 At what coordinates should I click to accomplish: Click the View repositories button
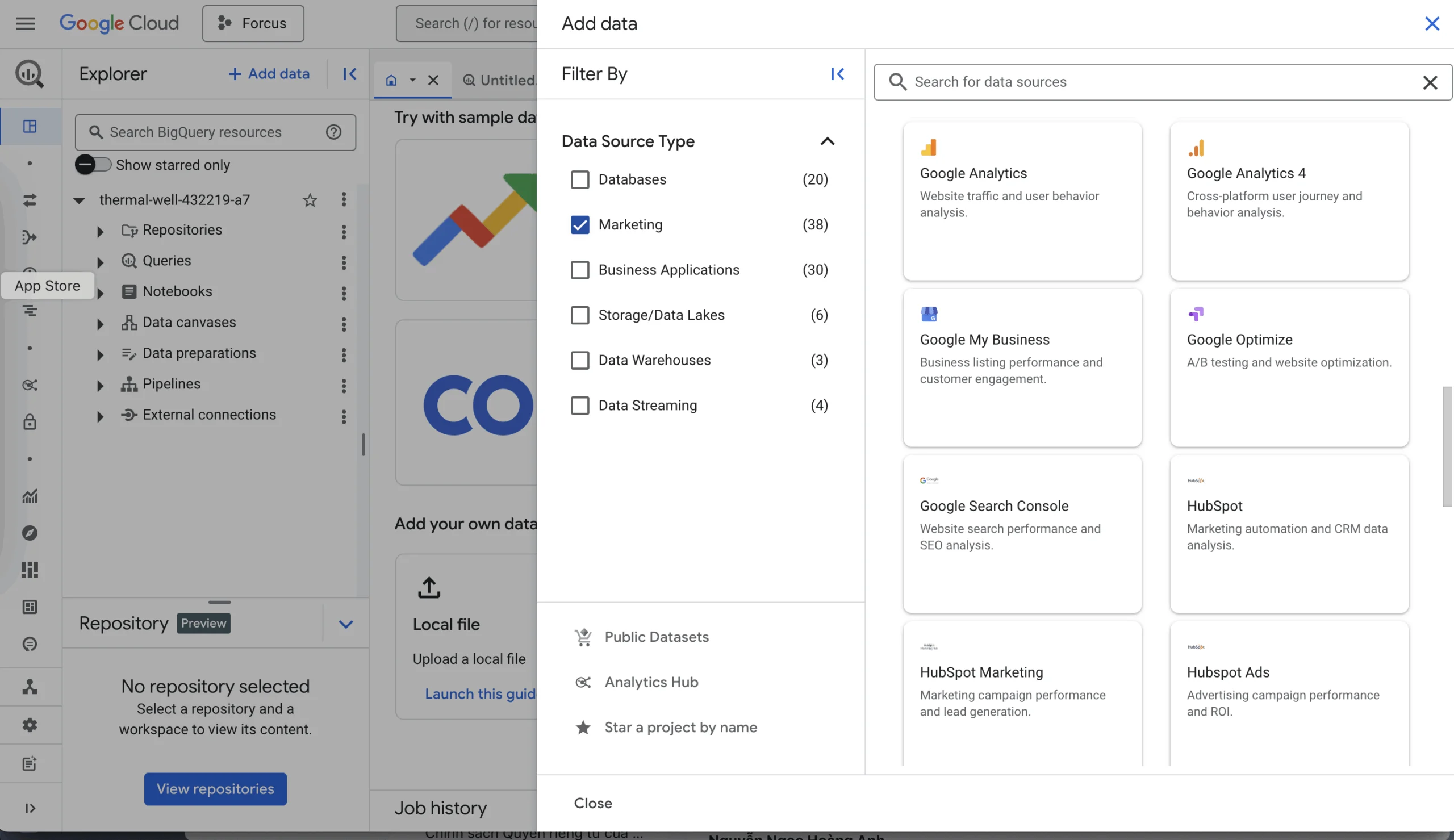pos(215,789)
